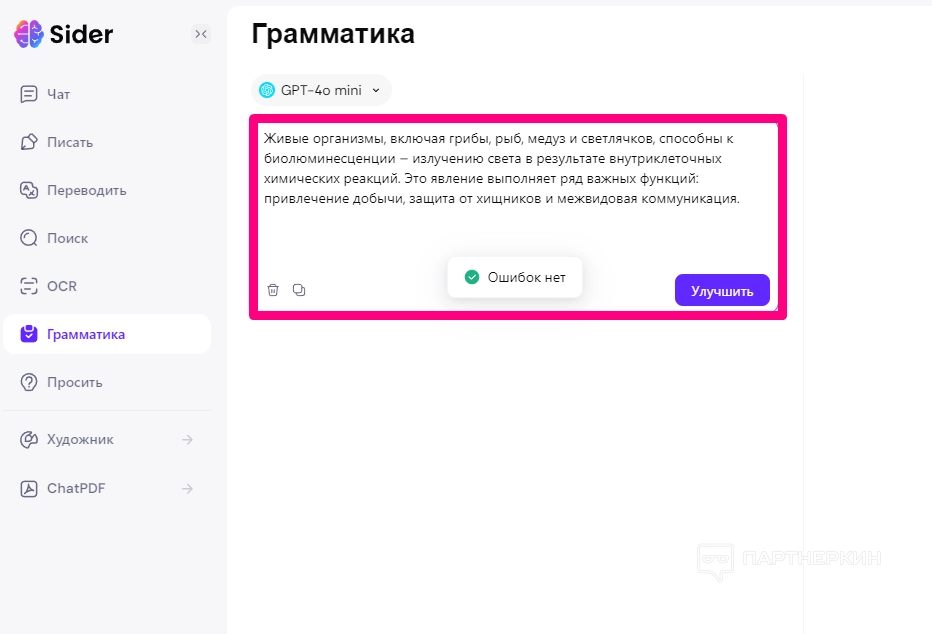Click inside the grammar text field
The image size is (932, 634).
point(515,230)
